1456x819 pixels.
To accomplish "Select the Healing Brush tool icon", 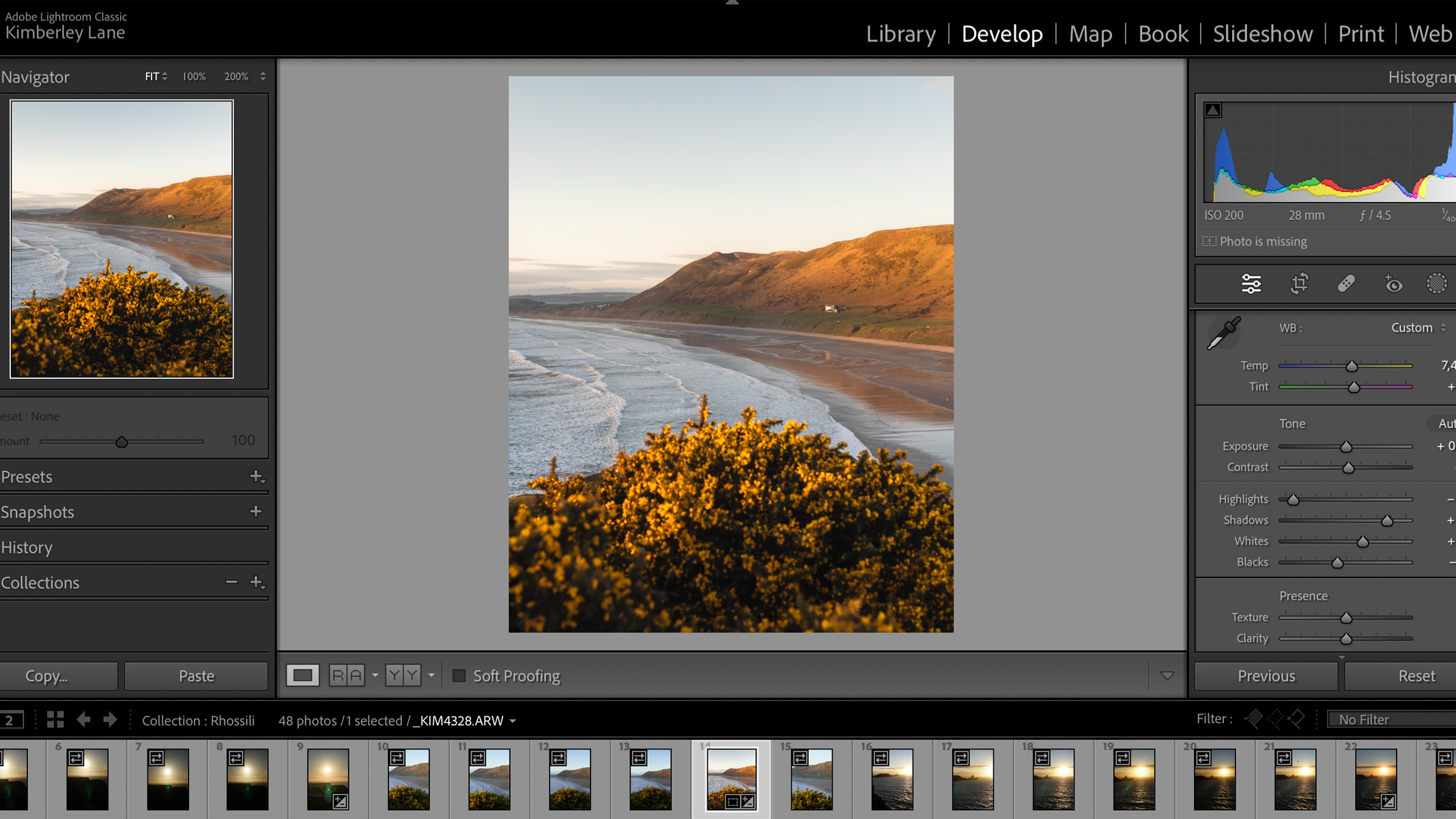I will (1346, 283).
